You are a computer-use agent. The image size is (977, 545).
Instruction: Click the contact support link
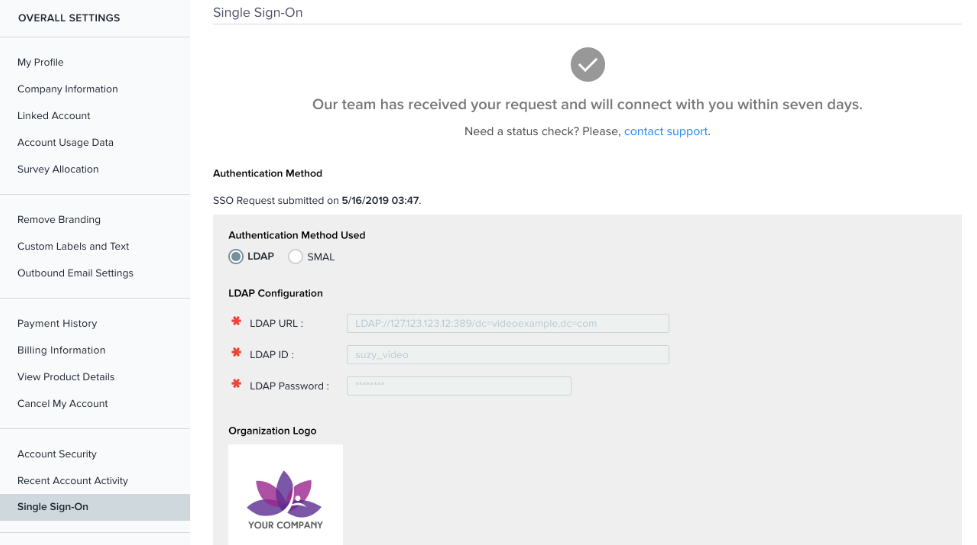click(666, 132)
